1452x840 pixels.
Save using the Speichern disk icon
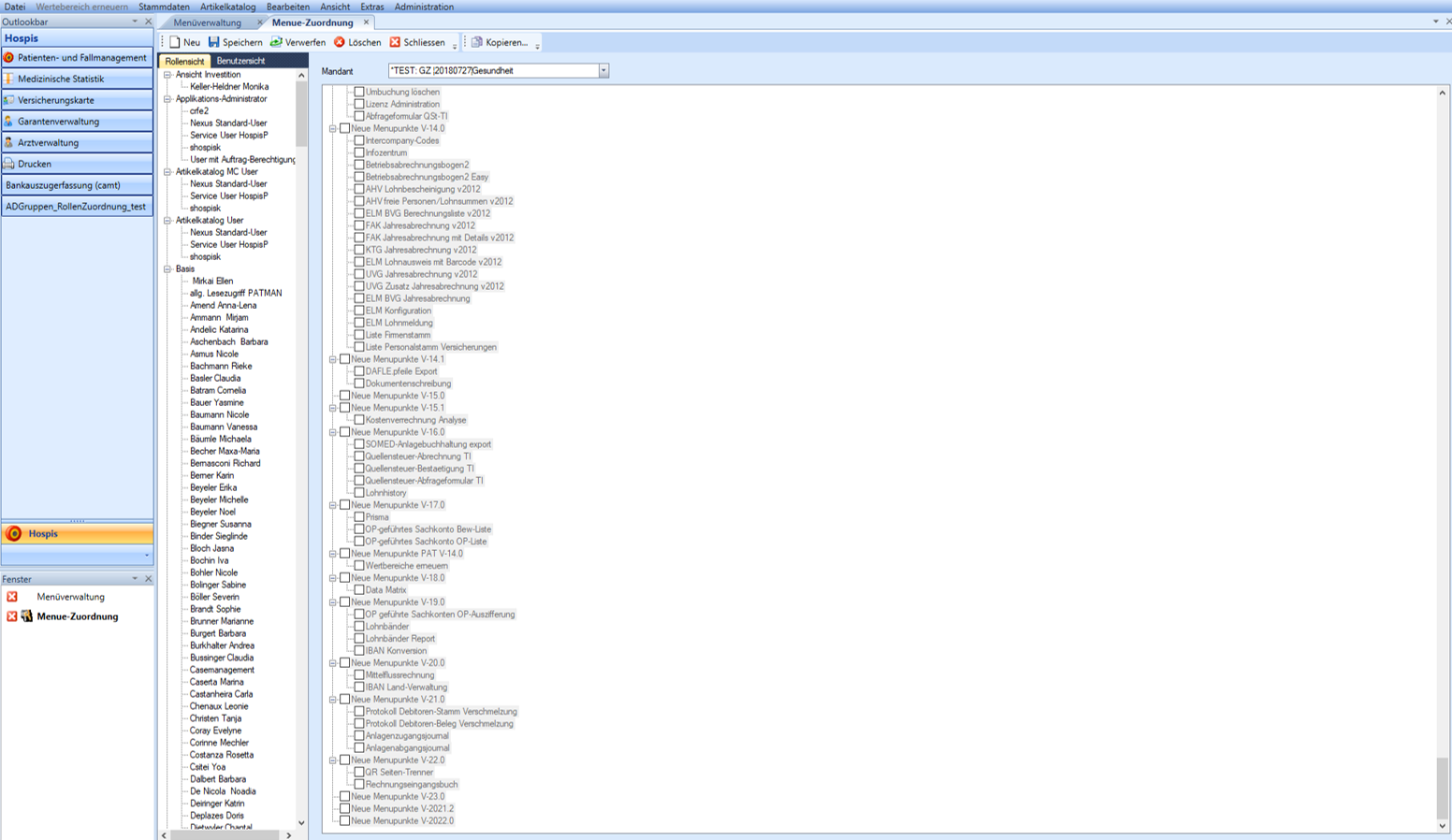(x=214, y=42)
